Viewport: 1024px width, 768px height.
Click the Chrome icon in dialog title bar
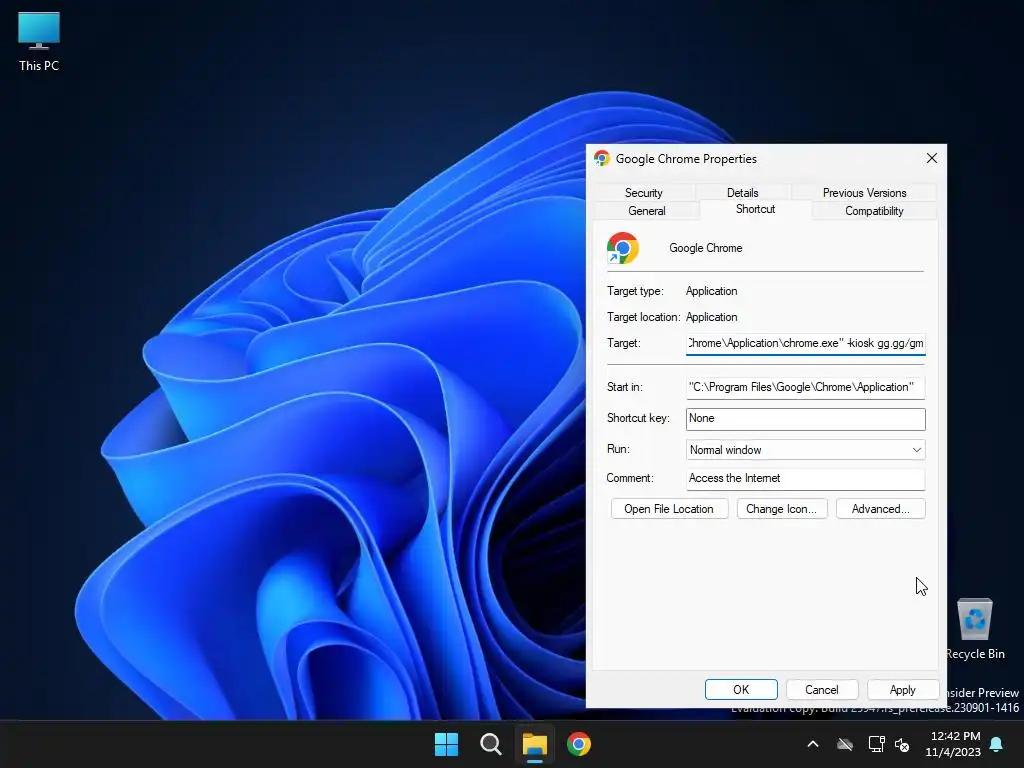pos(601,158)
